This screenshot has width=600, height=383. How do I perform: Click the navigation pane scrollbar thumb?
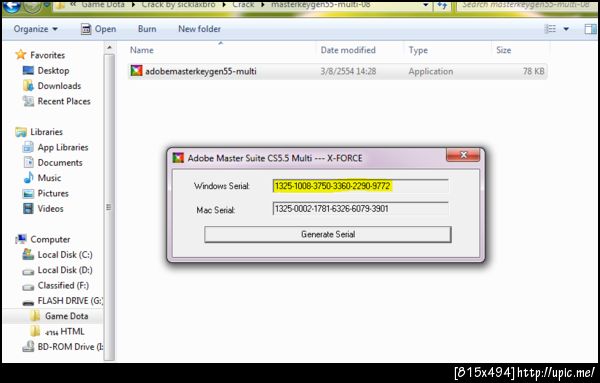pos(109,207)
